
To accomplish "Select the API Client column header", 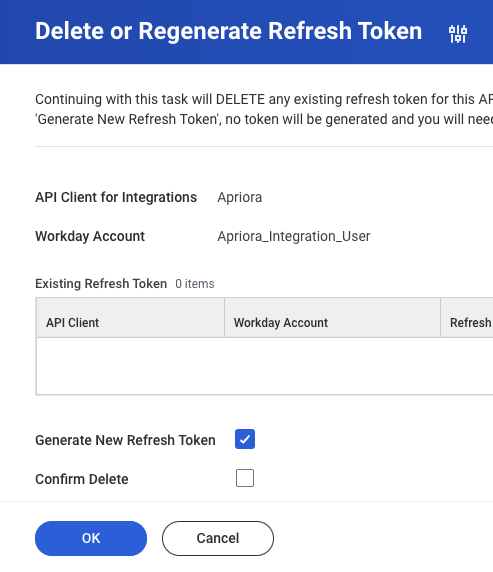I will [130, 317].
